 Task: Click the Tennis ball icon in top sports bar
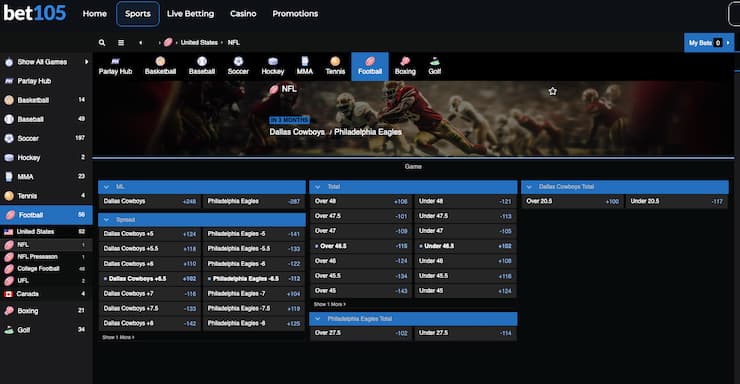click(335, 61)
